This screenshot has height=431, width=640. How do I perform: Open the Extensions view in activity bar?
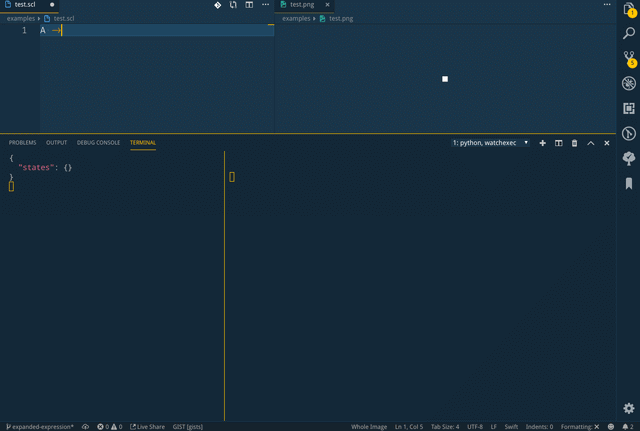[x=628, y=108]
